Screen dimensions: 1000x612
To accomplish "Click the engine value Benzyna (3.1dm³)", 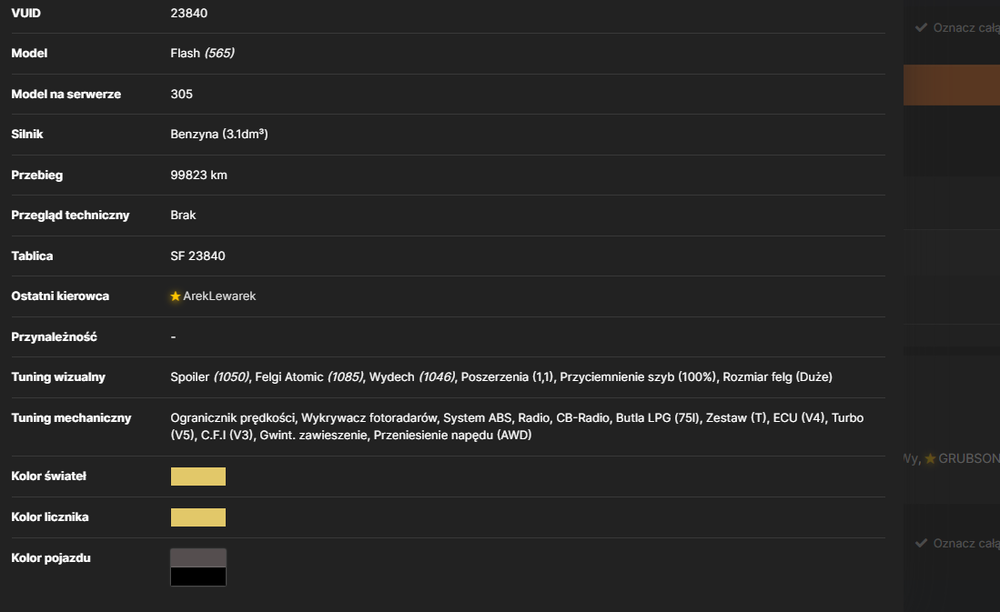I will 219,135.
